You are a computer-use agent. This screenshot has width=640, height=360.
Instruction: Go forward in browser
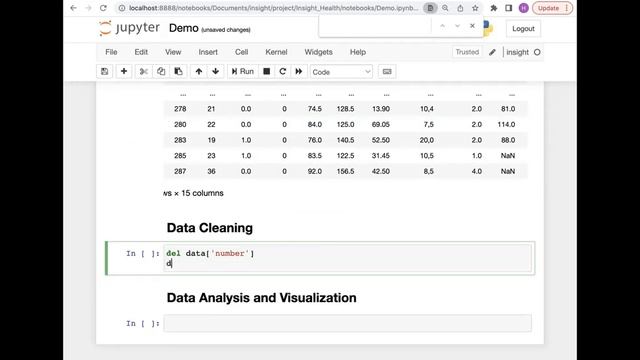[88, 8]
